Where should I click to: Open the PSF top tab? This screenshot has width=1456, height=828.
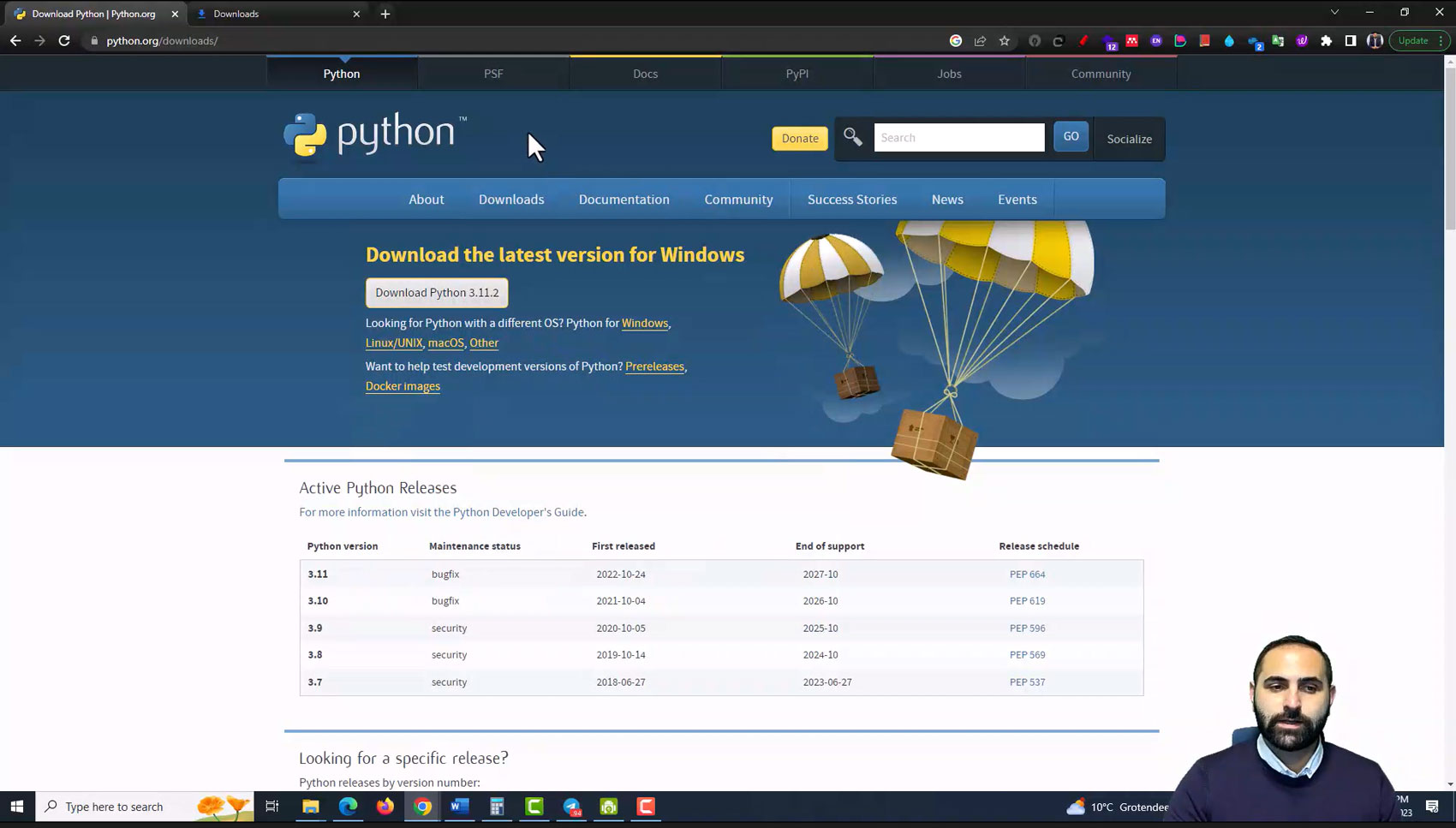493,74
